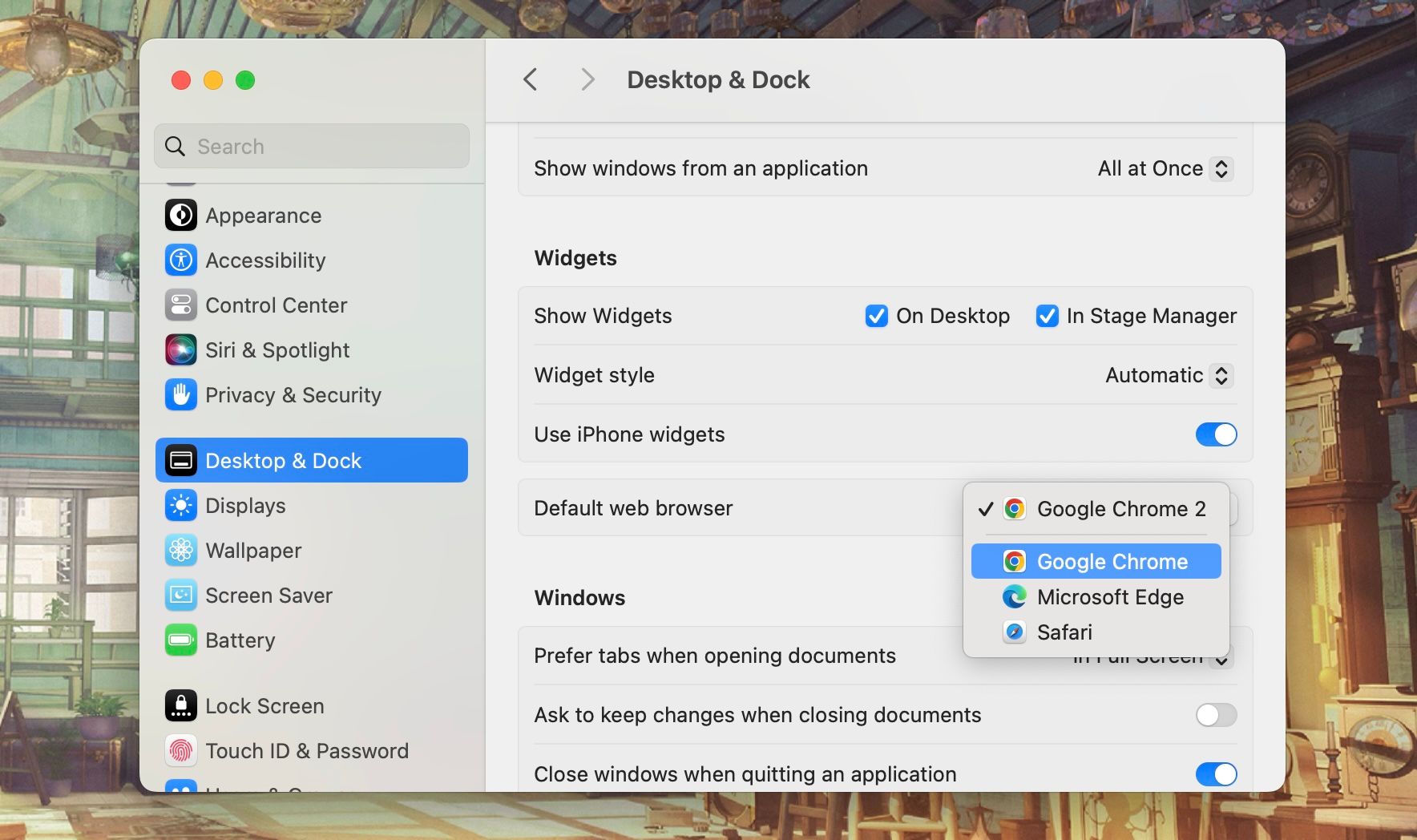Image resolution: width=1417 pixels, height=840 pixels.
Task: Disable Use iPhone widgets
Action: click(x=1217, y=434)
